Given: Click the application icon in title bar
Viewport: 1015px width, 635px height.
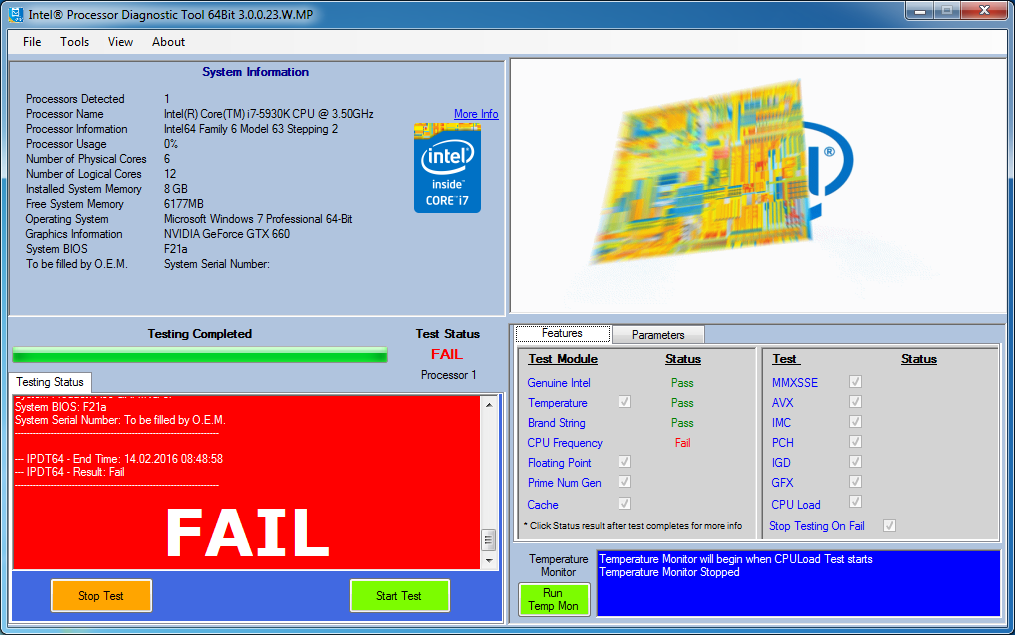Looking at the screenshot, I should coord(16,14).
